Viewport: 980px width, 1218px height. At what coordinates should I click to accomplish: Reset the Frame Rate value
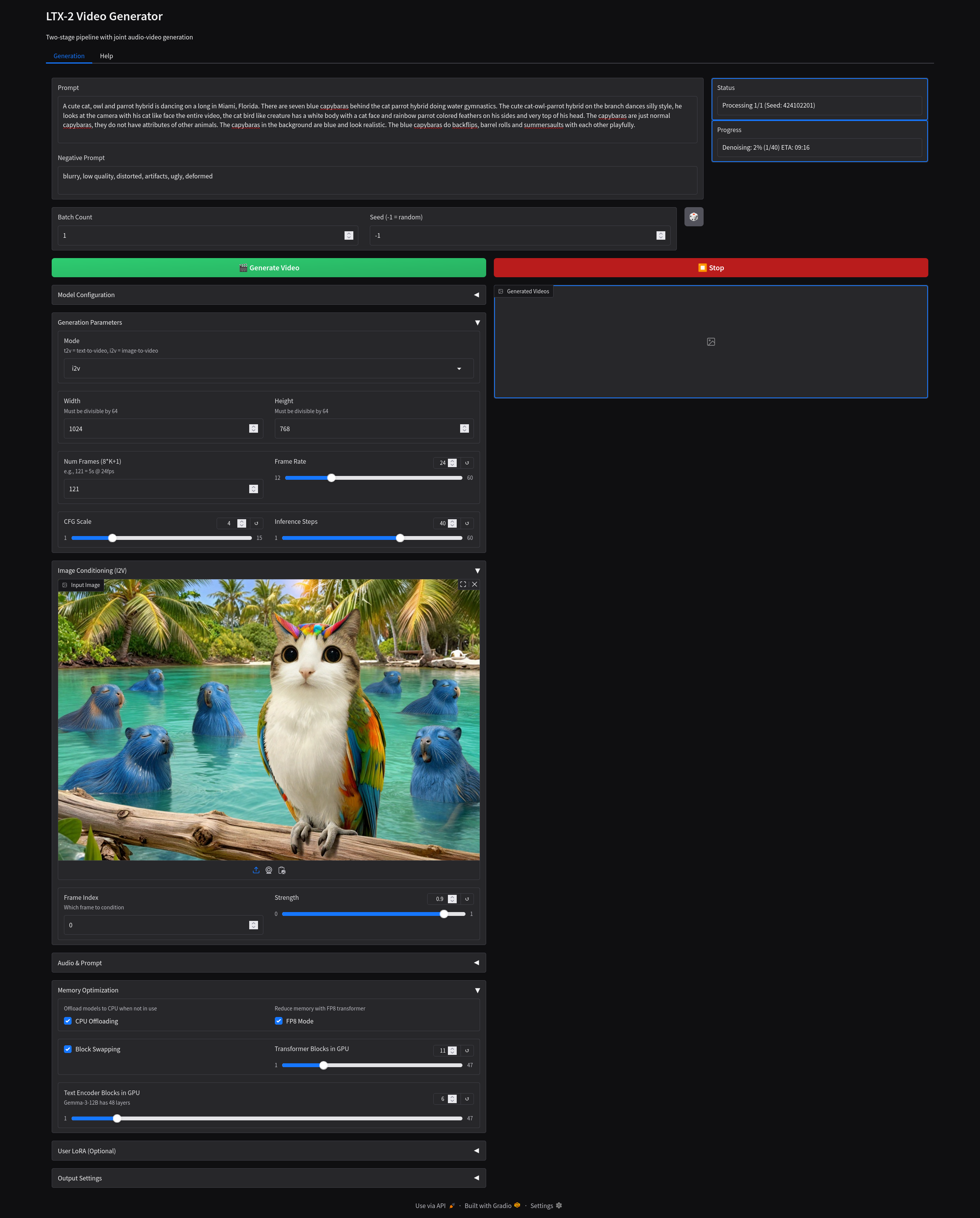(467, 463)
